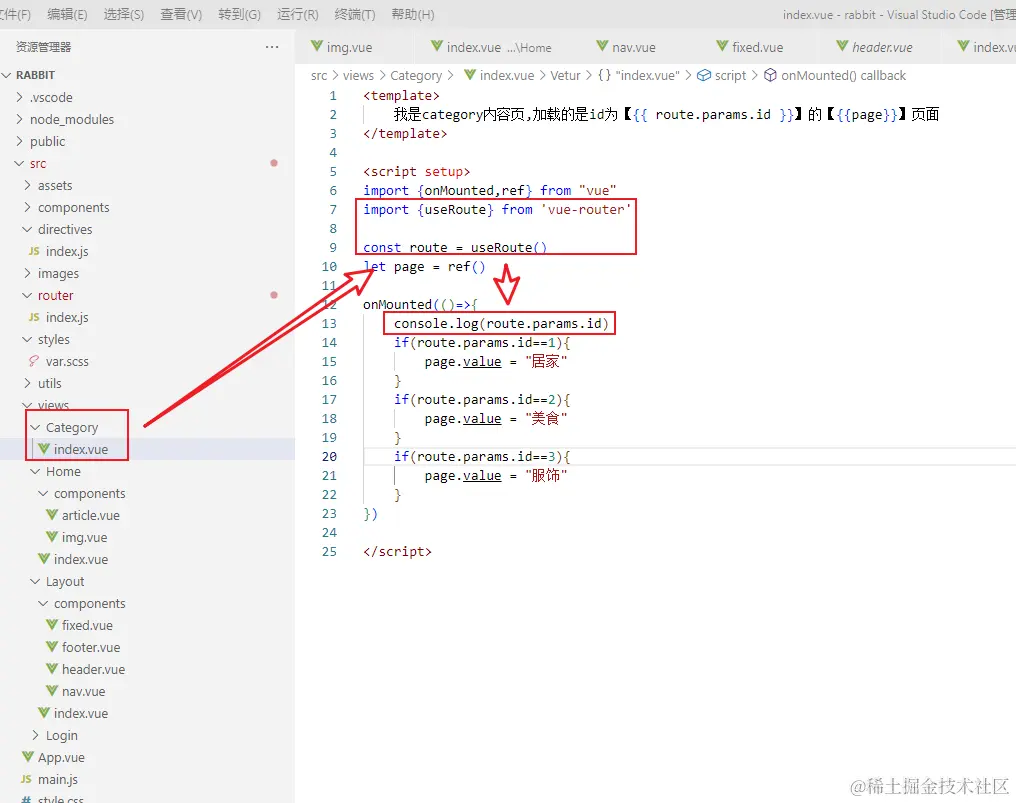The height and width of the screenshot is (803, 1016).
Task: Click JS icon of router index.js
Action: 34,317
